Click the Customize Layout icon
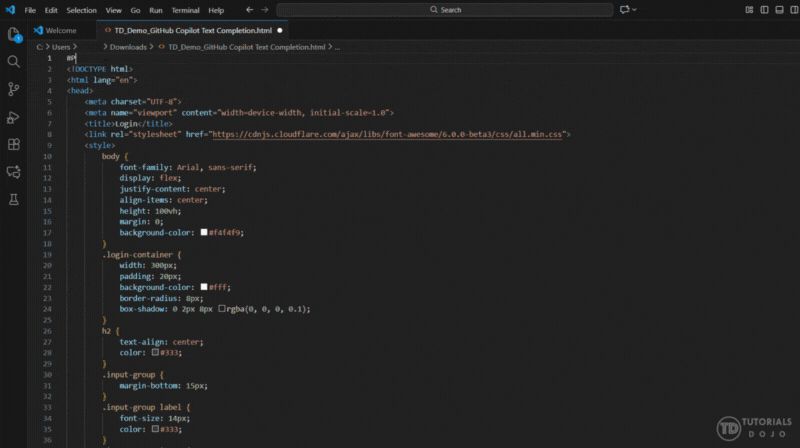The height and width of the screenshot is (448, 800). pyautogui.click(x=749, y=10)
